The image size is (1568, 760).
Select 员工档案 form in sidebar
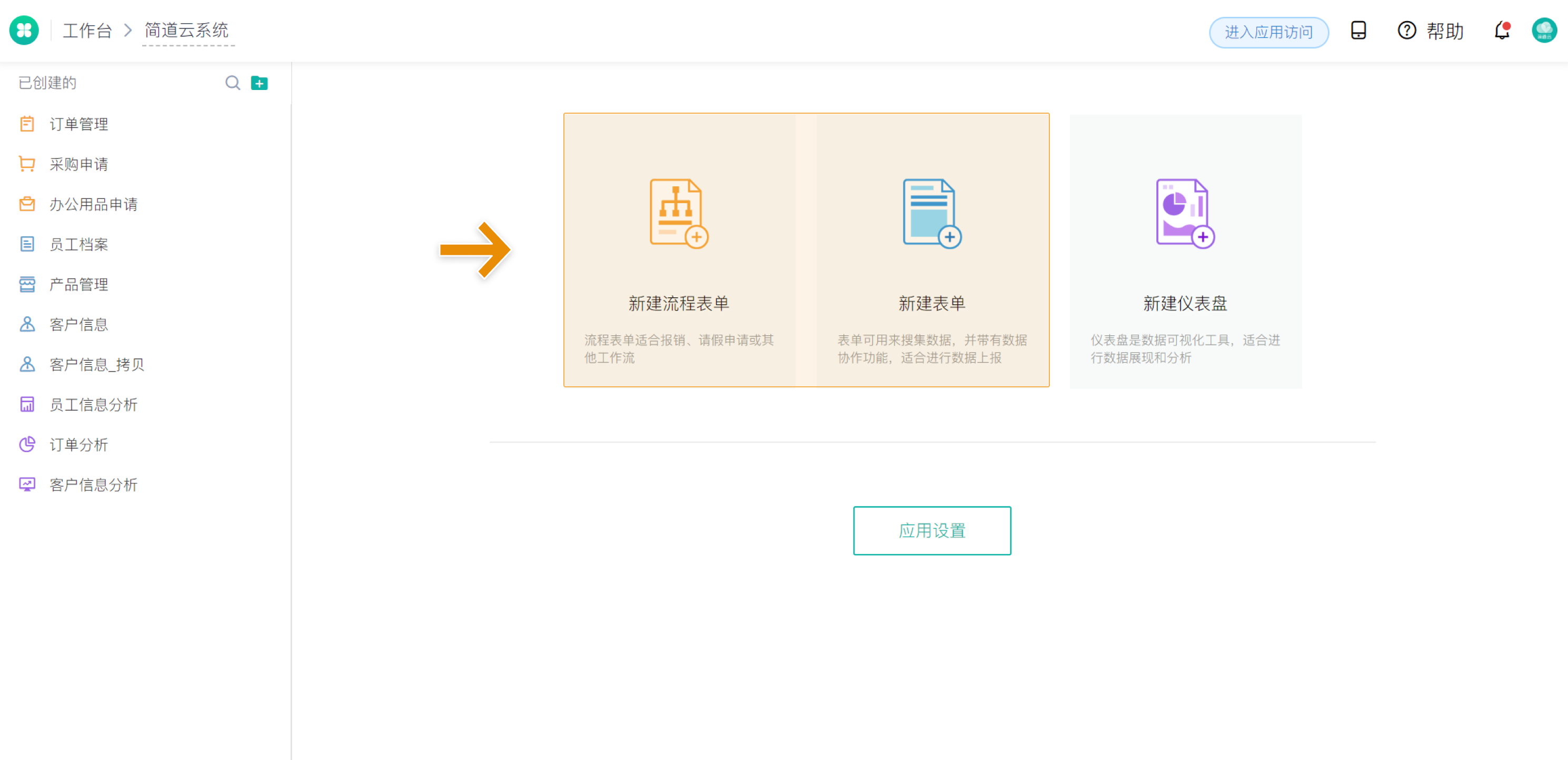pos(78,245)
